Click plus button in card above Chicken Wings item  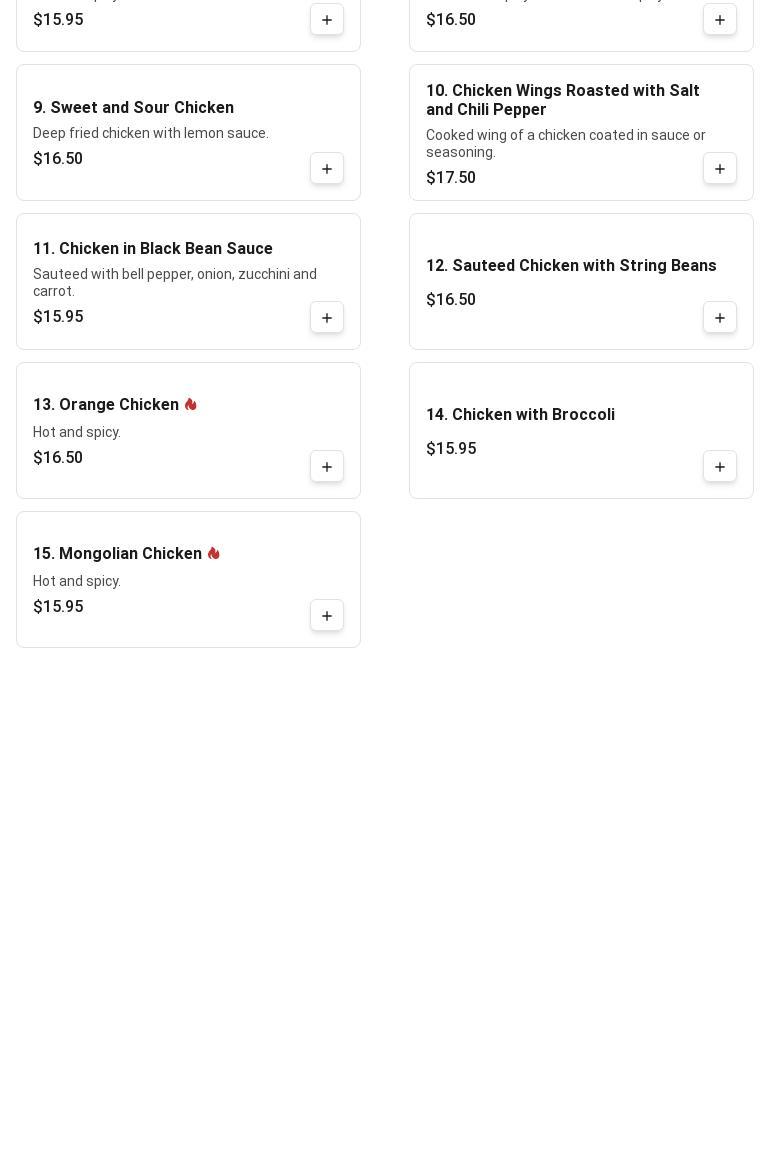[720, 20]
